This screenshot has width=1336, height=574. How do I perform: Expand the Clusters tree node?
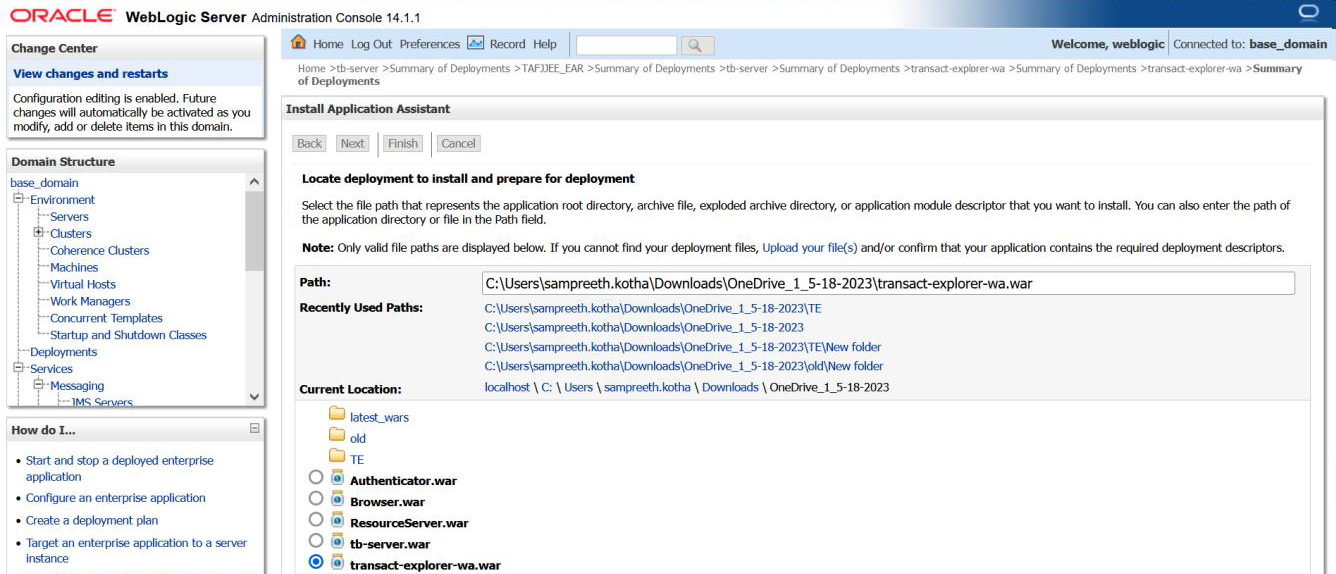(x=38, y=233)
